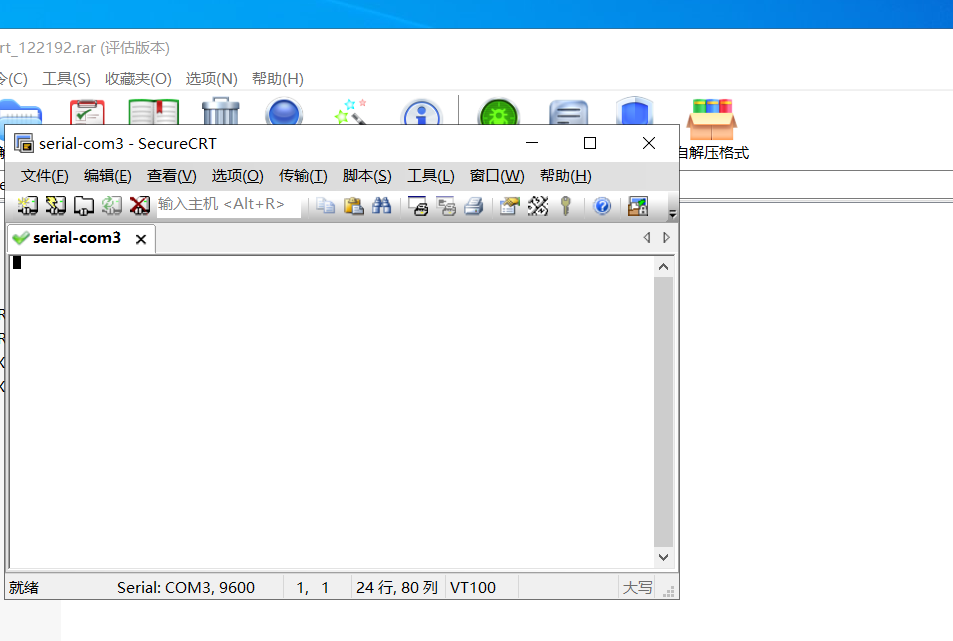Click the Copy icon in SecureCRT toolbar
Screen dimensions: 953x641
325,206
